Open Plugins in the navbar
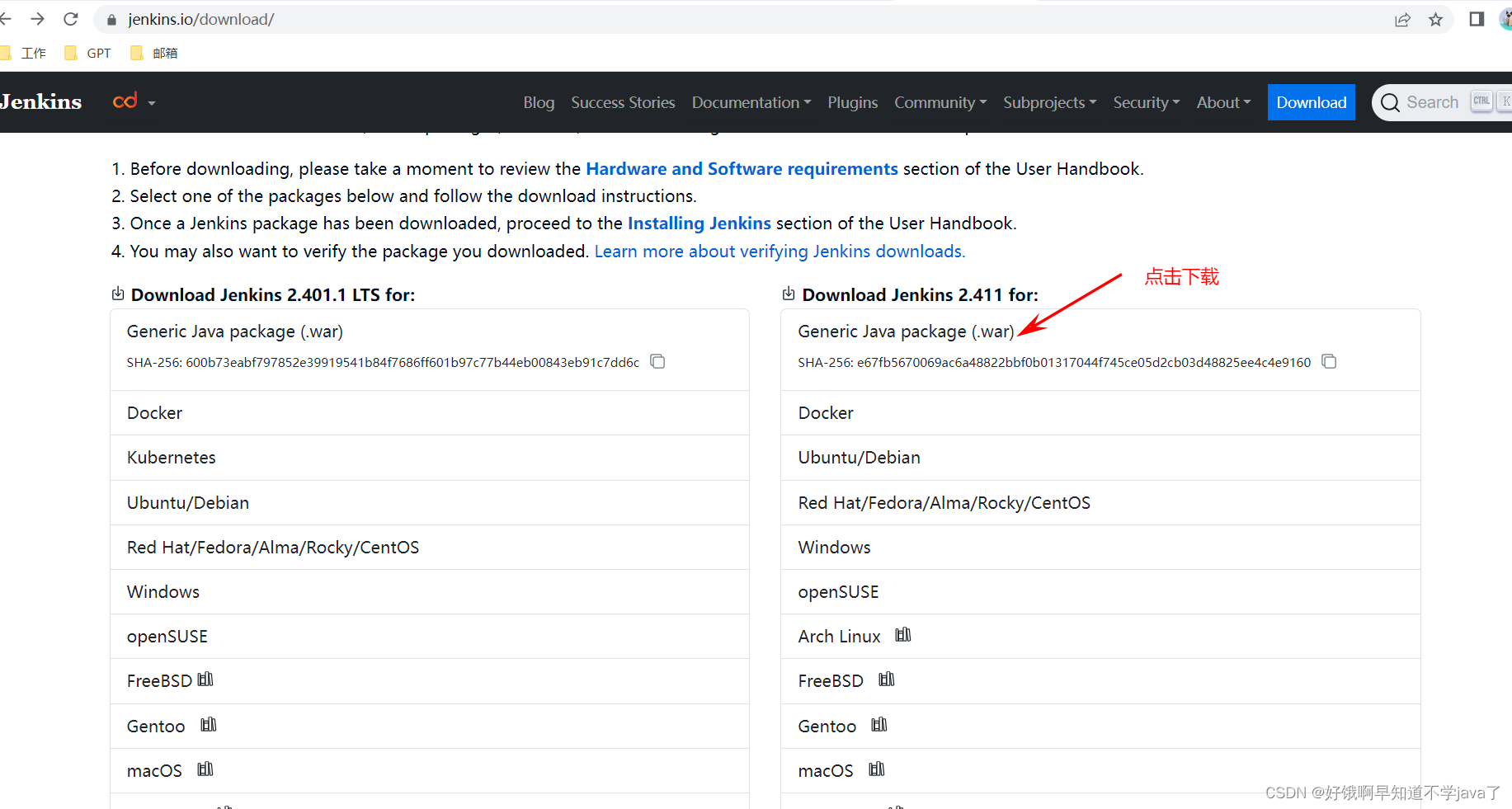Screen dimensions: 1512x809 tap(852, 102)
